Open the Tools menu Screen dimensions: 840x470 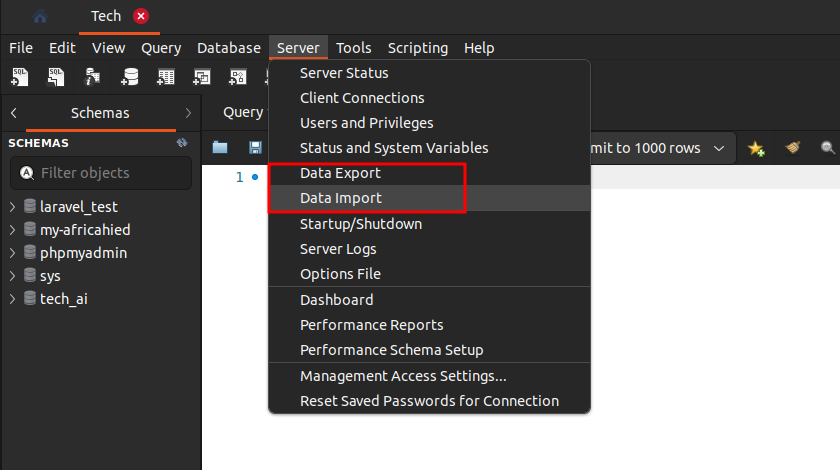pos(354,48)
